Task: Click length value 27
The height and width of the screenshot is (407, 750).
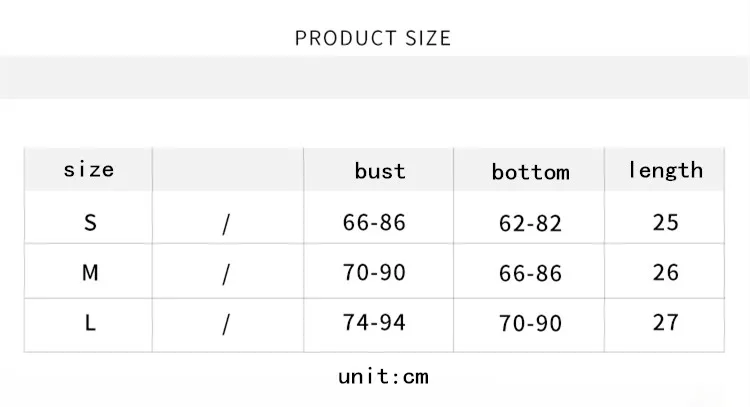Action: 665,322
